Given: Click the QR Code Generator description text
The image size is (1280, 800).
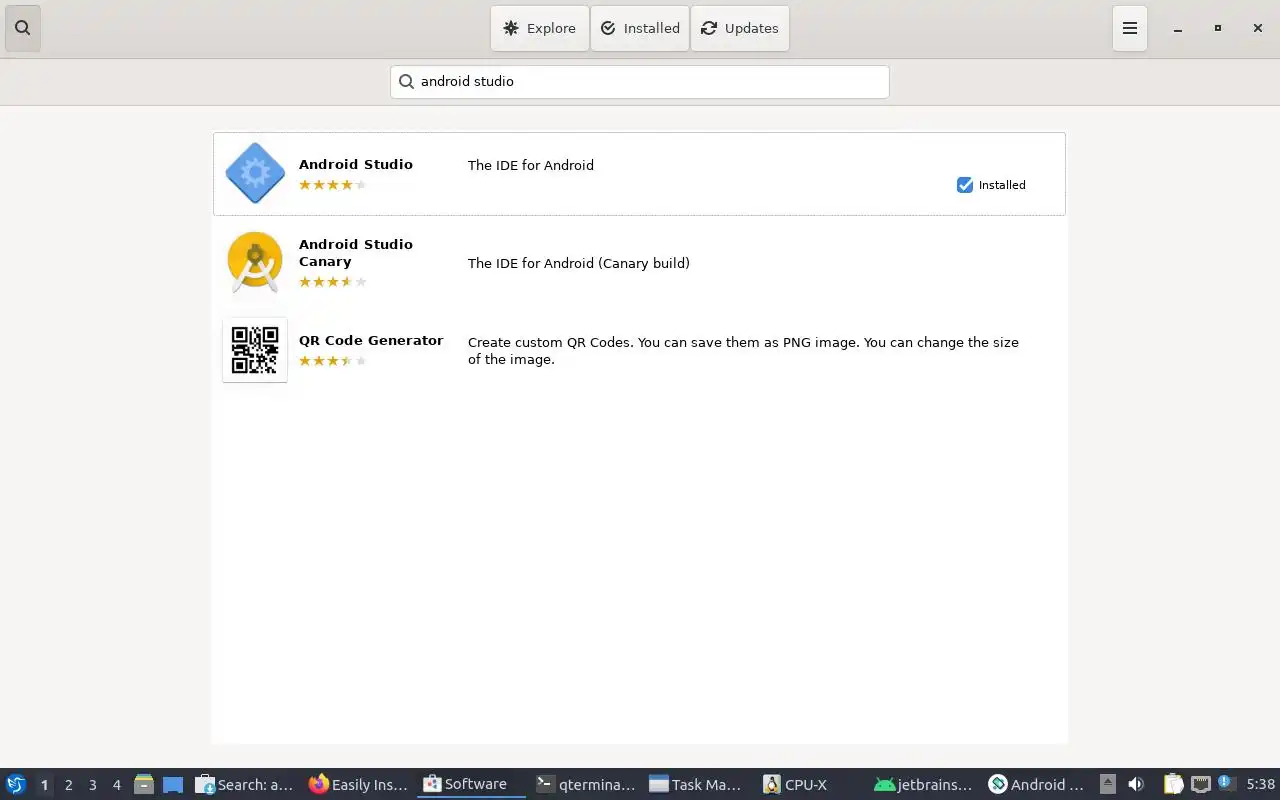Looking at the screenshot, I should [743, 350].
